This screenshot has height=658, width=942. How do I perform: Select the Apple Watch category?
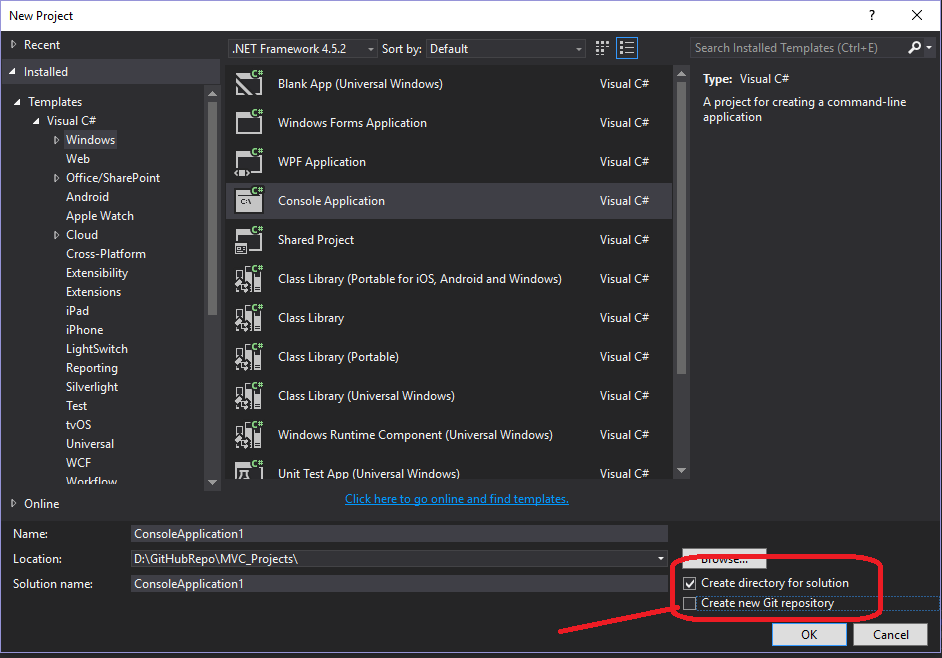click(100, 216)
